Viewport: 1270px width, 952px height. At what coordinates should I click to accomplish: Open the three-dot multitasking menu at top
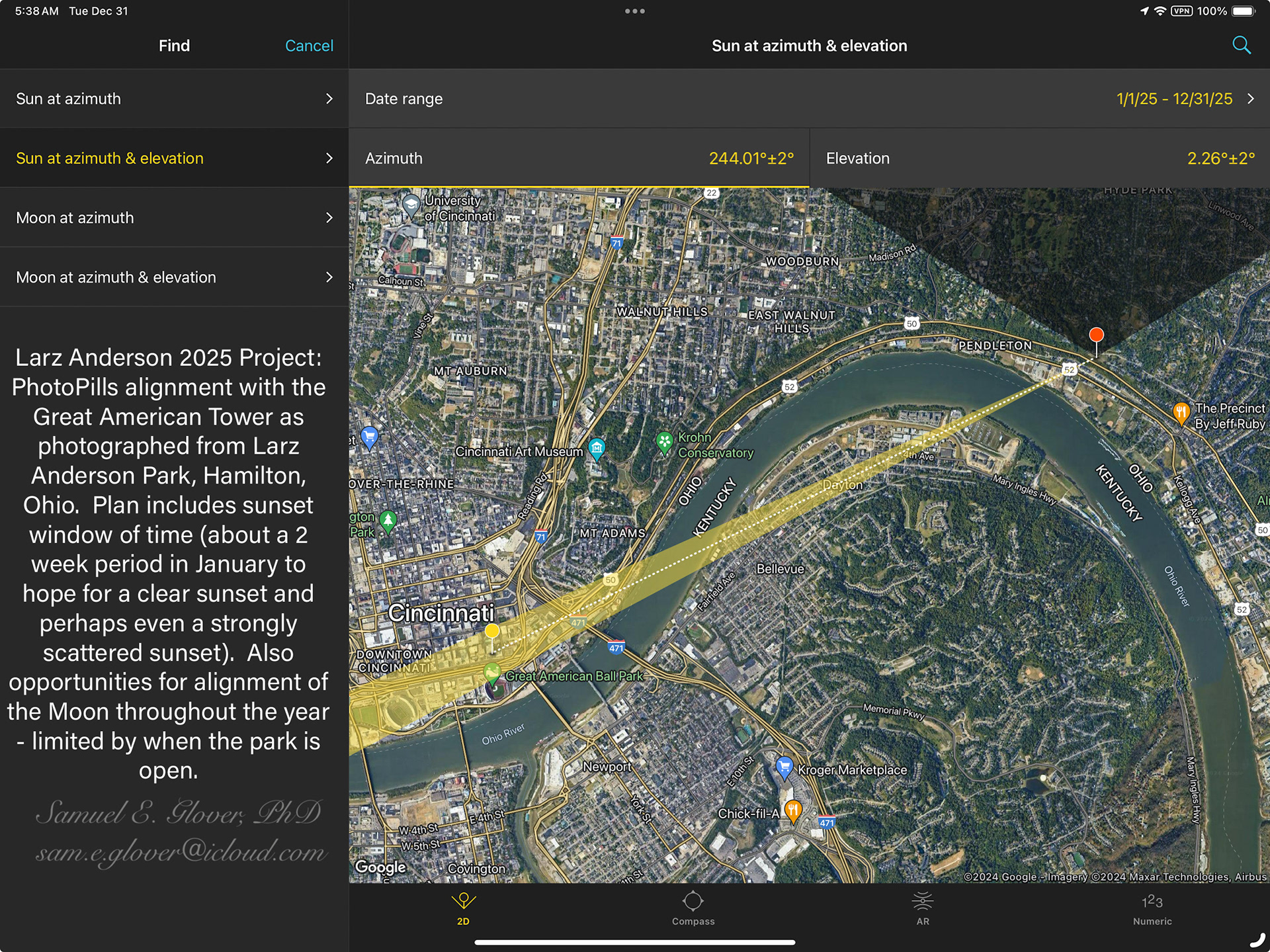click(635, 11)
